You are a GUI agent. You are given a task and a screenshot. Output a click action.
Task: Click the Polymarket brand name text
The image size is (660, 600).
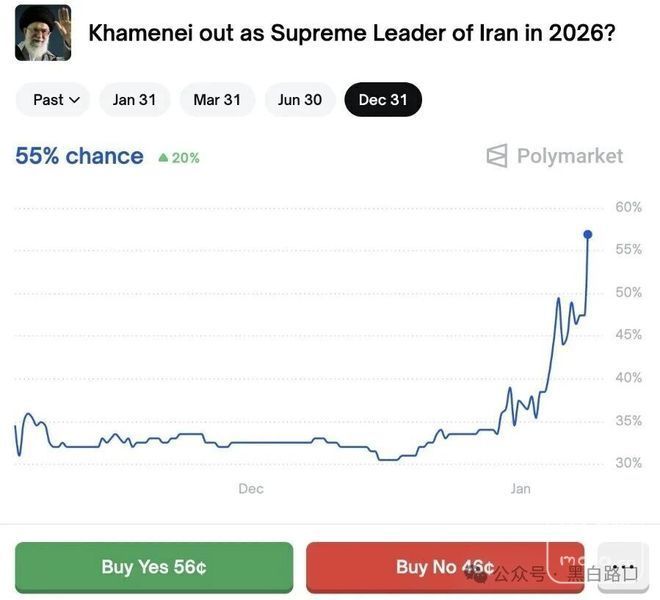pyautogui.click(x=569, y=156)
